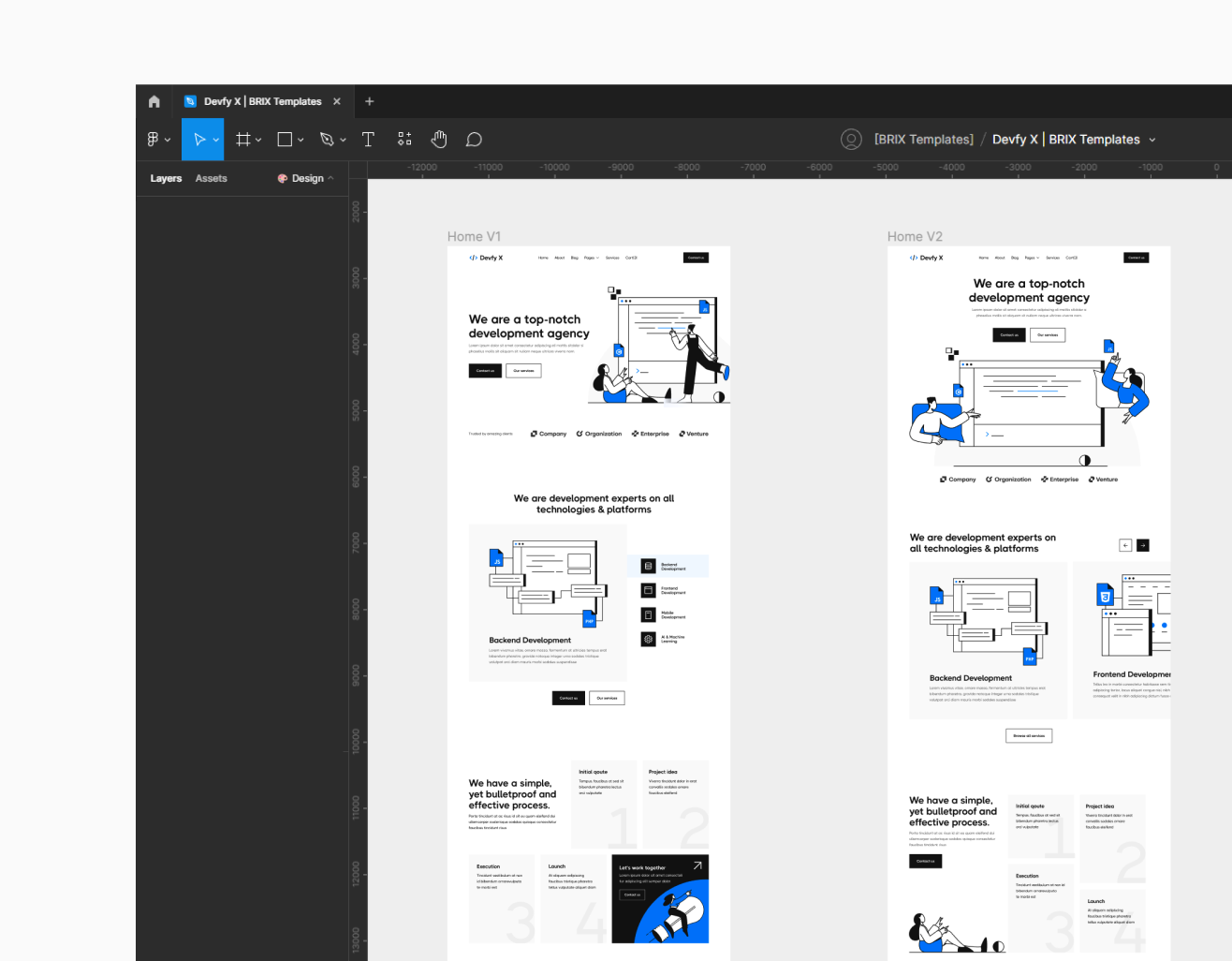
Task: Select the Text tool
Action: point(368,139)
